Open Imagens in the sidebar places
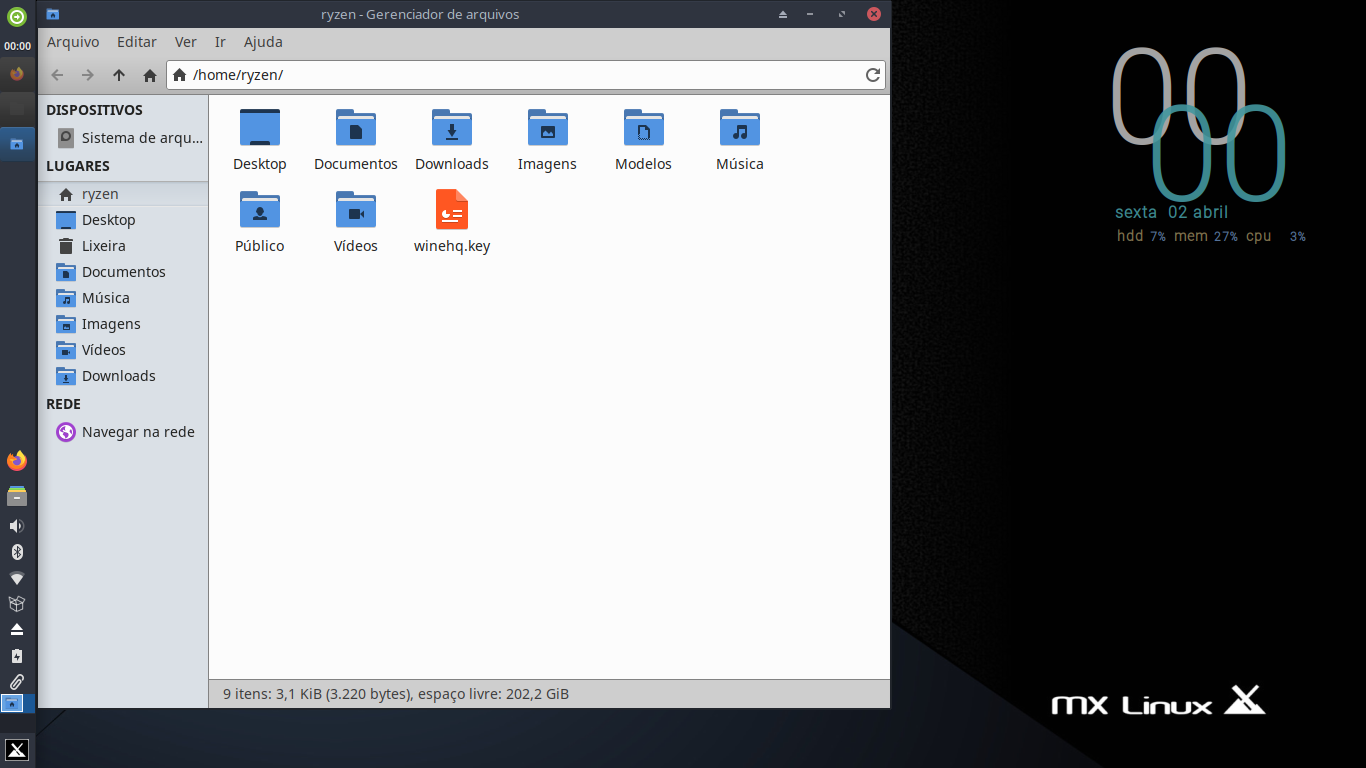Image resolution: width=1366 pixels, height=768 pixels. [123, 324]
